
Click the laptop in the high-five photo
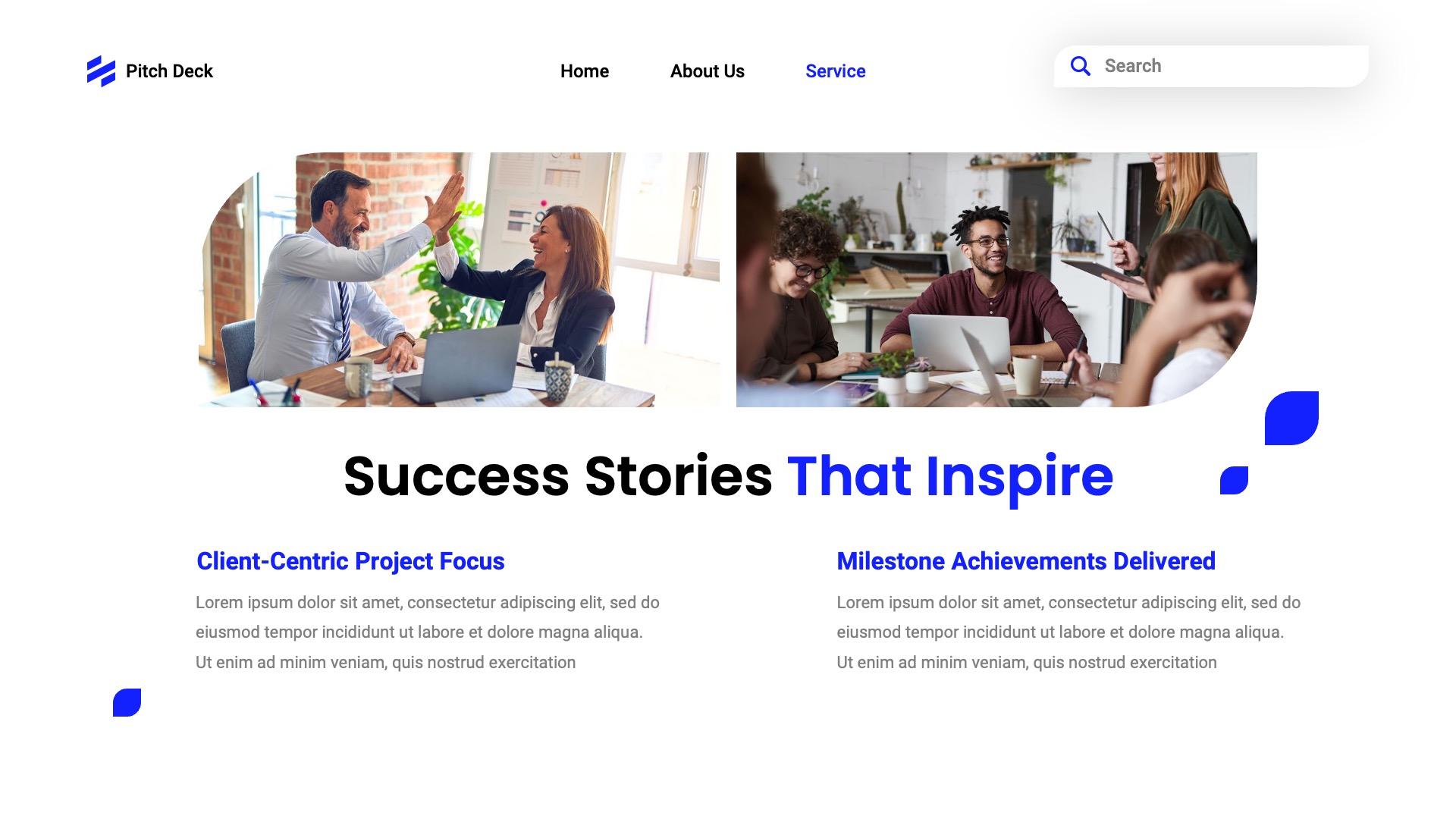point(460,362)
